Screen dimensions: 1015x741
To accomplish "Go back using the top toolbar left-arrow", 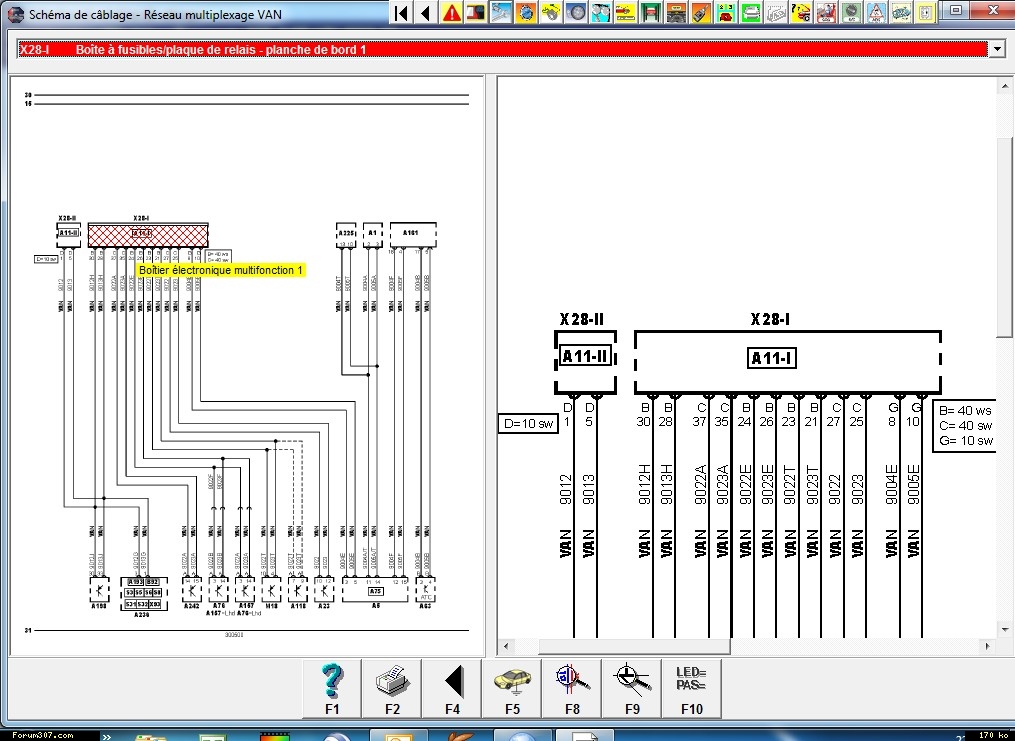I will click(426, 12).
